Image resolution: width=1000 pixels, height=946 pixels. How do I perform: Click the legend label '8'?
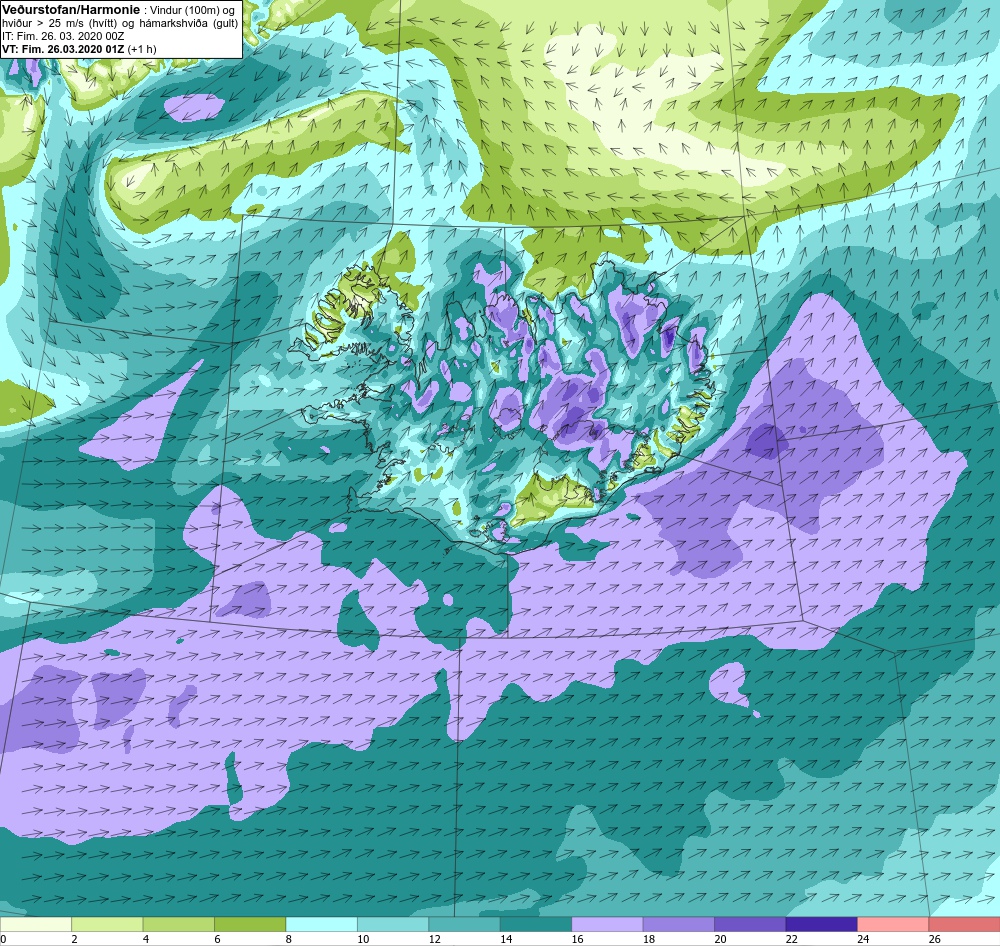tap(289, 939)
